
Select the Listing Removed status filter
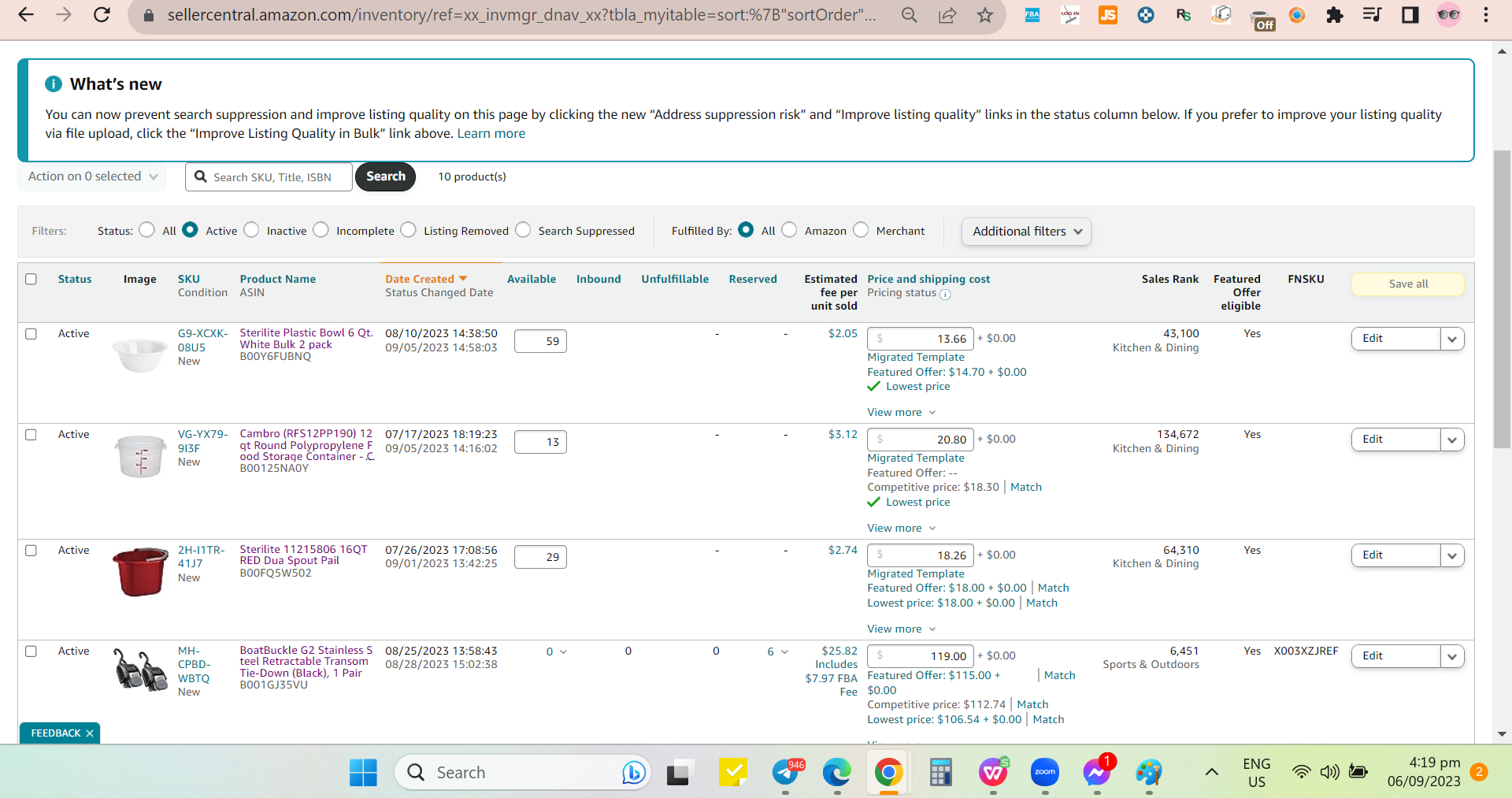(408, 230)
